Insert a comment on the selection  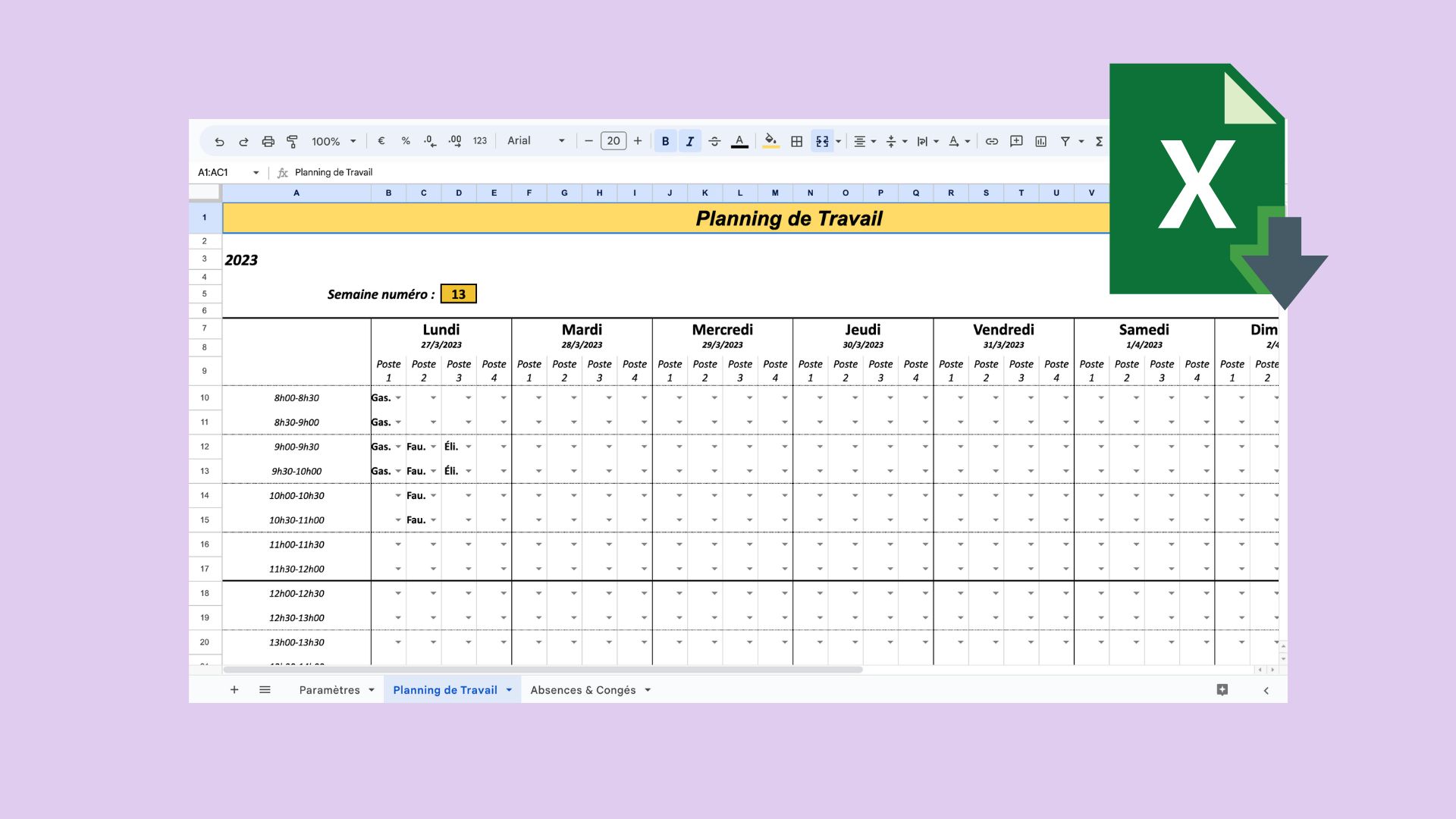point(1016,141)
